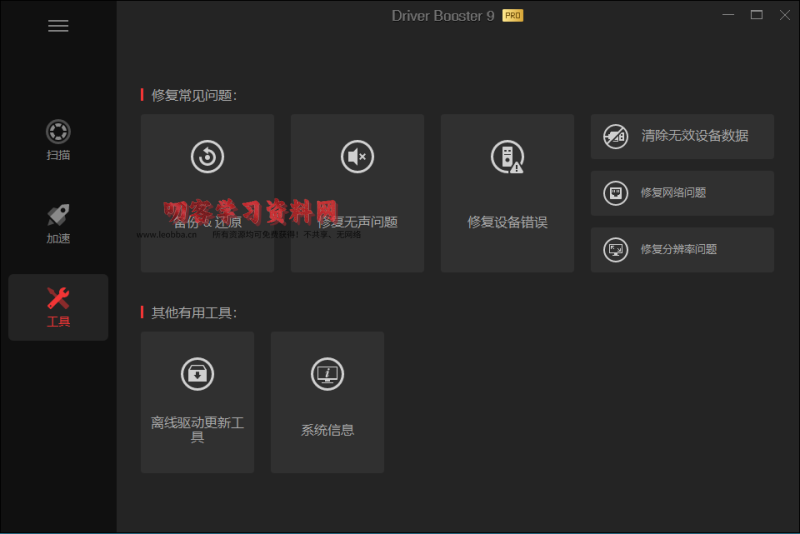Open the 修复设备错误 card
The width and height of the screenshot is (800, 534).
coord(507,193)
